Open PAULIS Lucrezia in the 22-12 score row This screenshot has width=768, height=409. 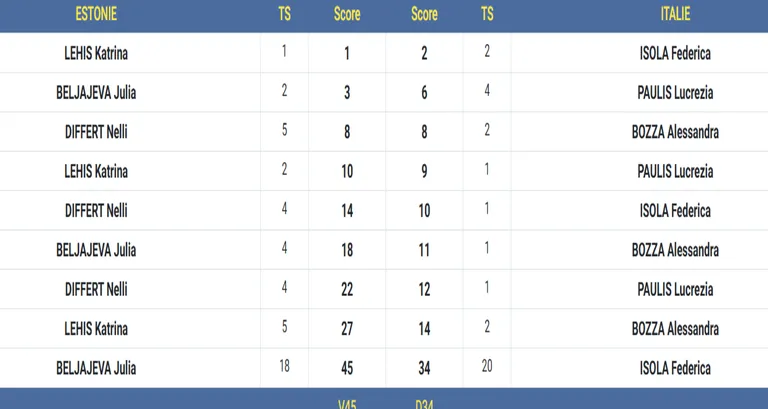(x=675, y=289)
